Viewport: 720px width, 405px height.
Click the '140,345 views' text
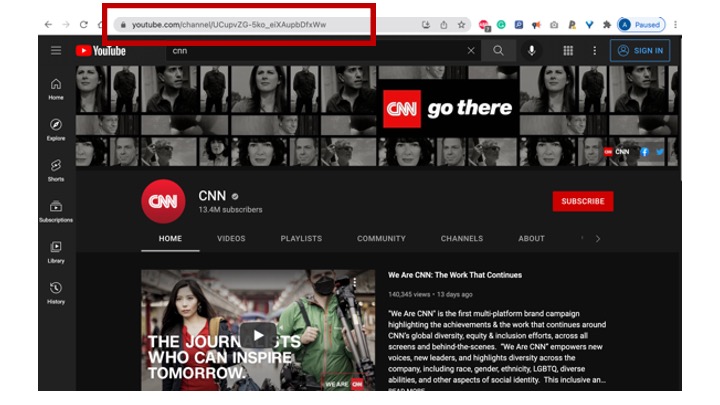409,294
